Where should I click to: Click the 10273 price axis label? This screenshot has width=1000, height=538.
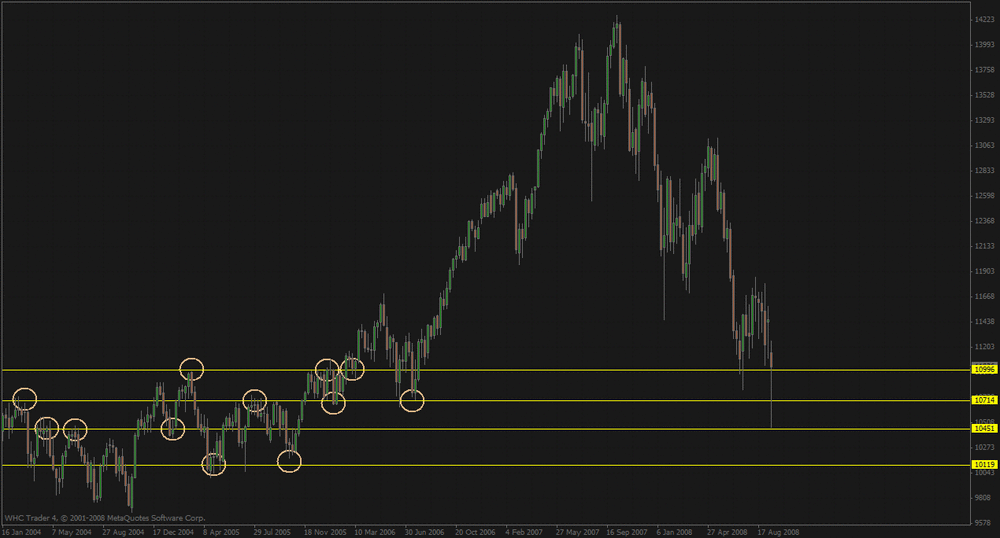[x=984, y=447]
